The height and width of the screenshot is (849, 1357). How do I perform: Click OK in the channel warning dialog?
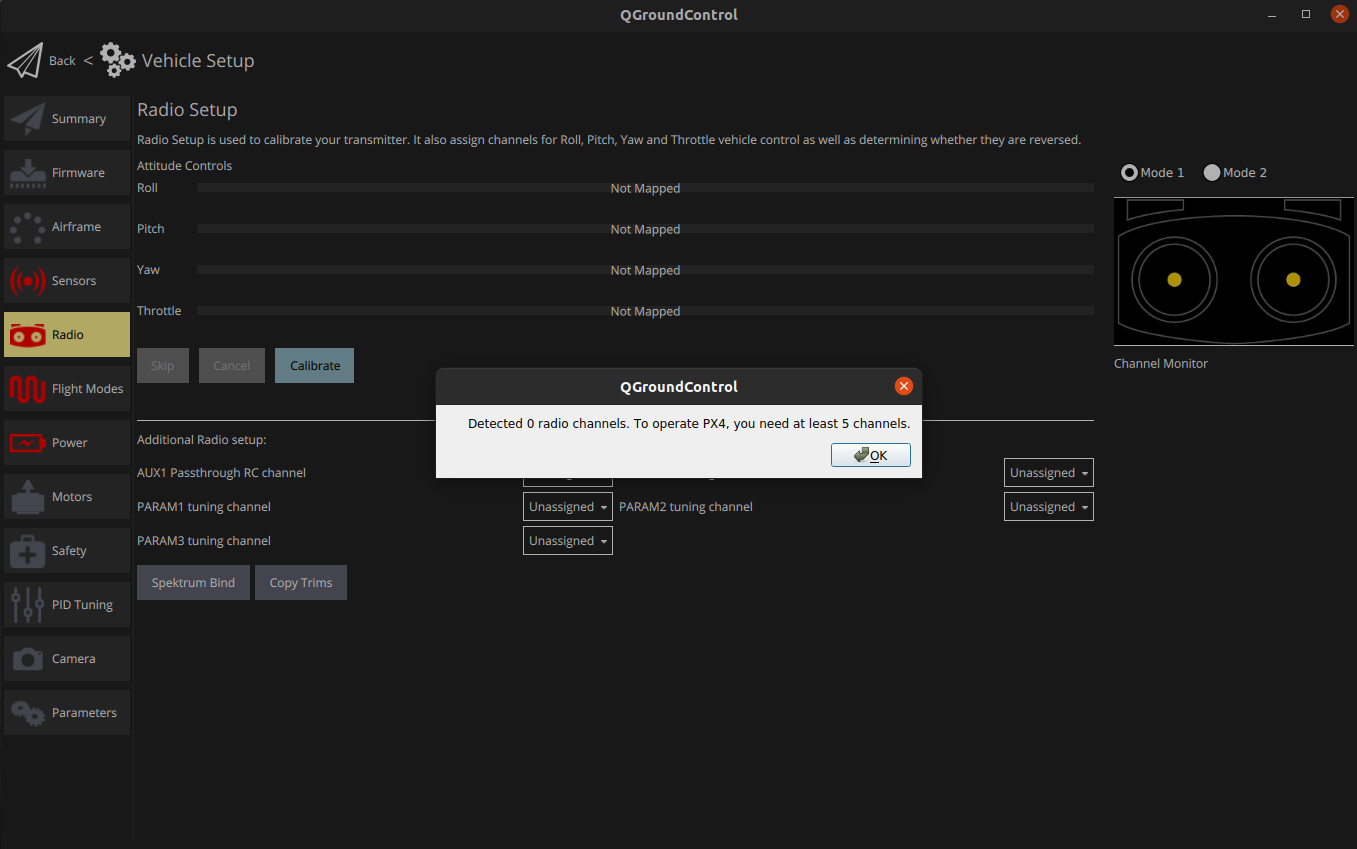[871, 455]
